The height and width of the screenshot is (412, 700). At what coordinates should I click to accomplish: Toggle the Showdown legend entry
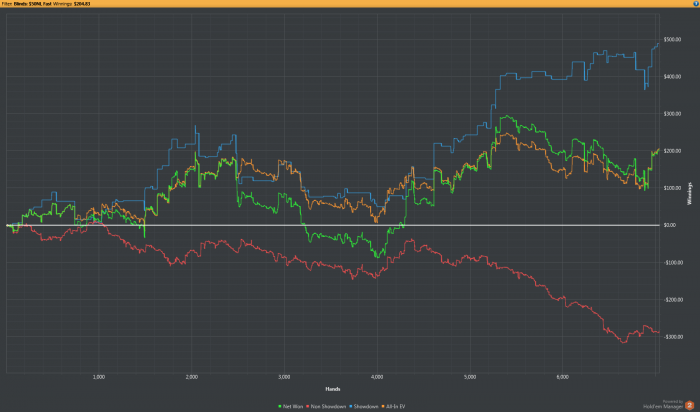(x=364, y=407)
